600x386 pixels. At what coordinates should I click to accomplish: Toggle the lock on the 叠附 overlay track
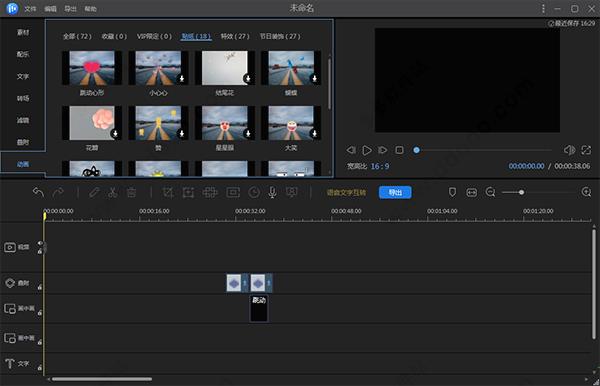[40, 287]
